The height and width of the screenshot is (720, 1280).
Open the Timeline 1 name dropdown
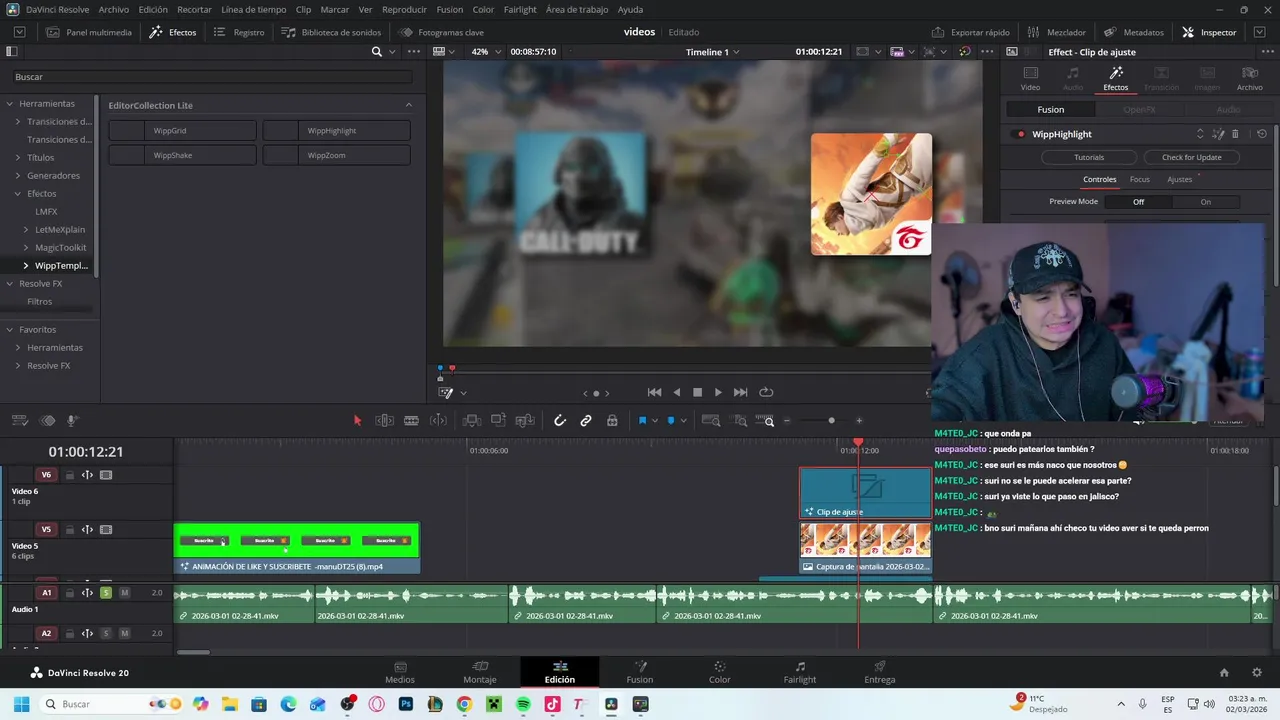[x=713, y=52]
